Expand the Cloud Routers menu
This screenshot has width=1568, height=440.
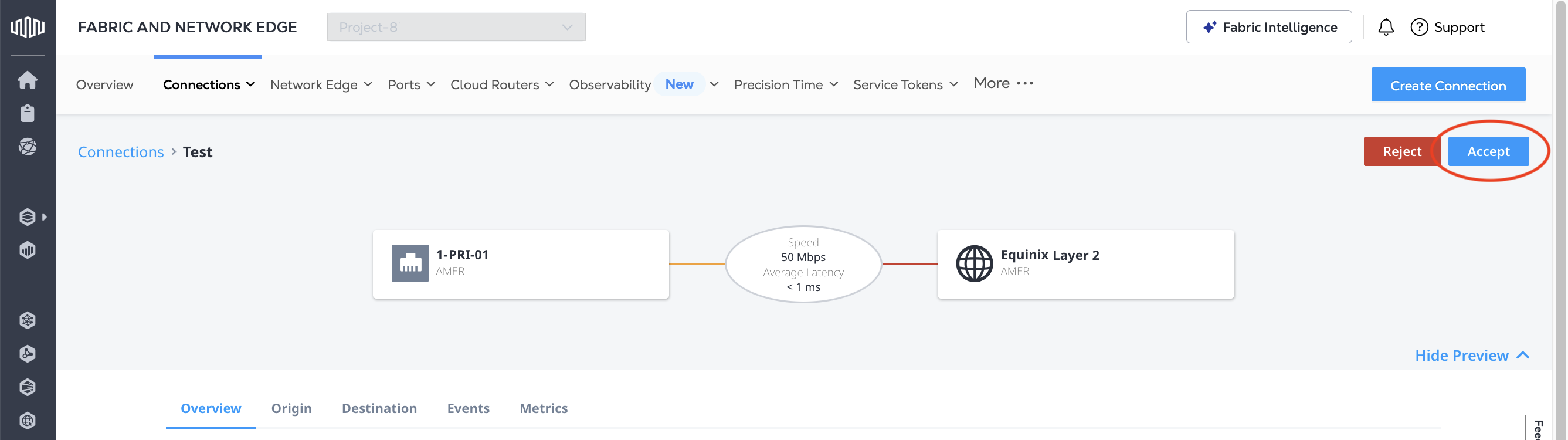click(x=501, y=84)
